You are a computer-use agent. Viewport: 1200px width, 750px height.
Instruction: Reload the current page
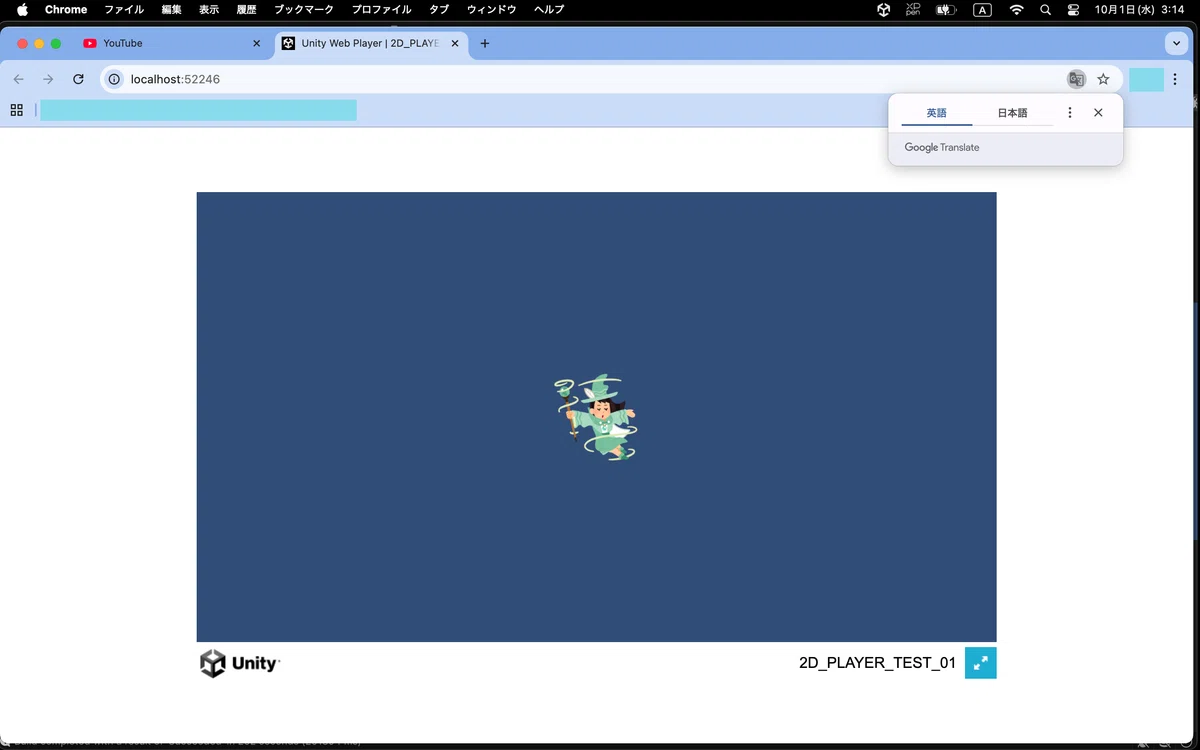point(78,79)
